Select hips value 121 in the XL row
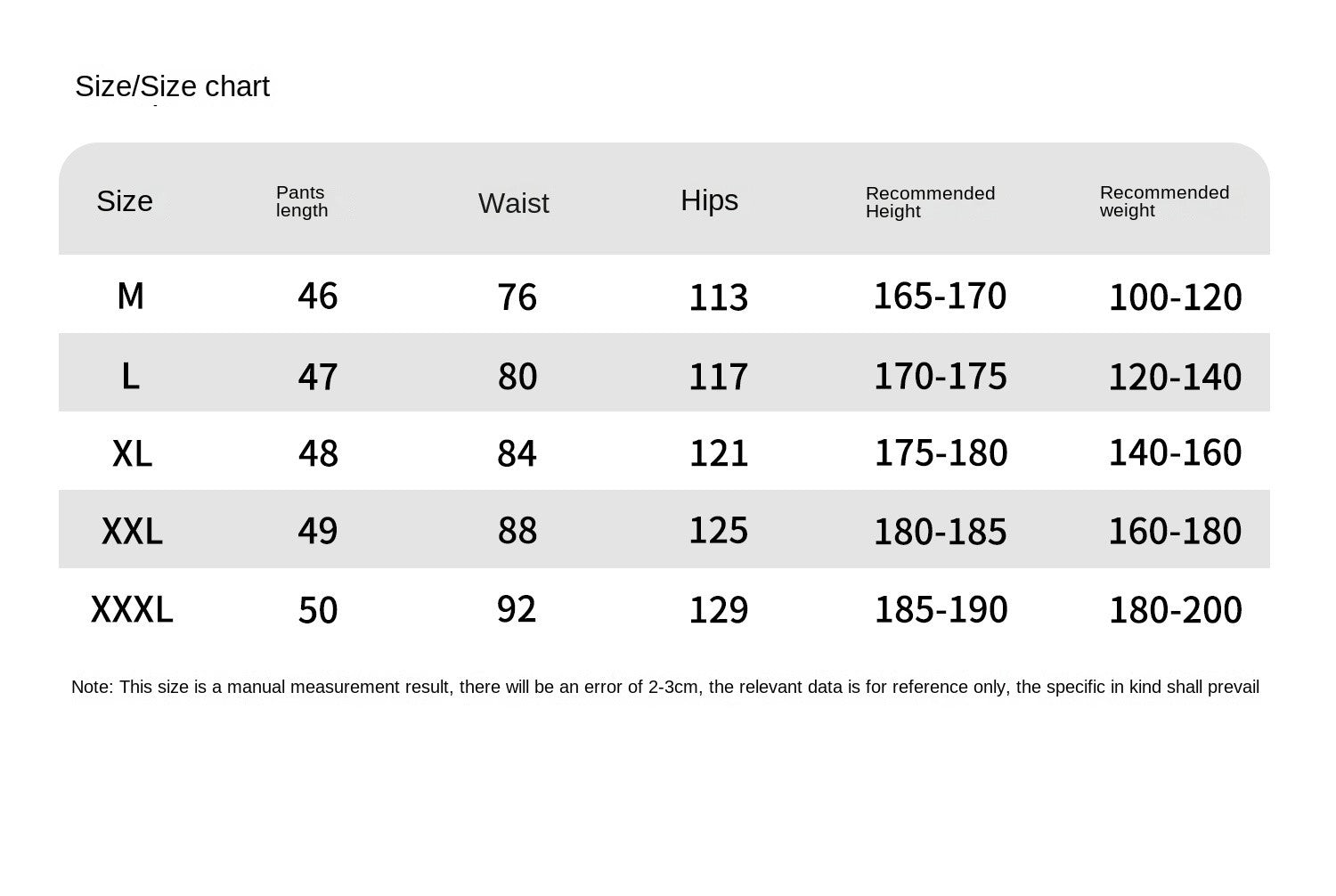 (719, 453)
